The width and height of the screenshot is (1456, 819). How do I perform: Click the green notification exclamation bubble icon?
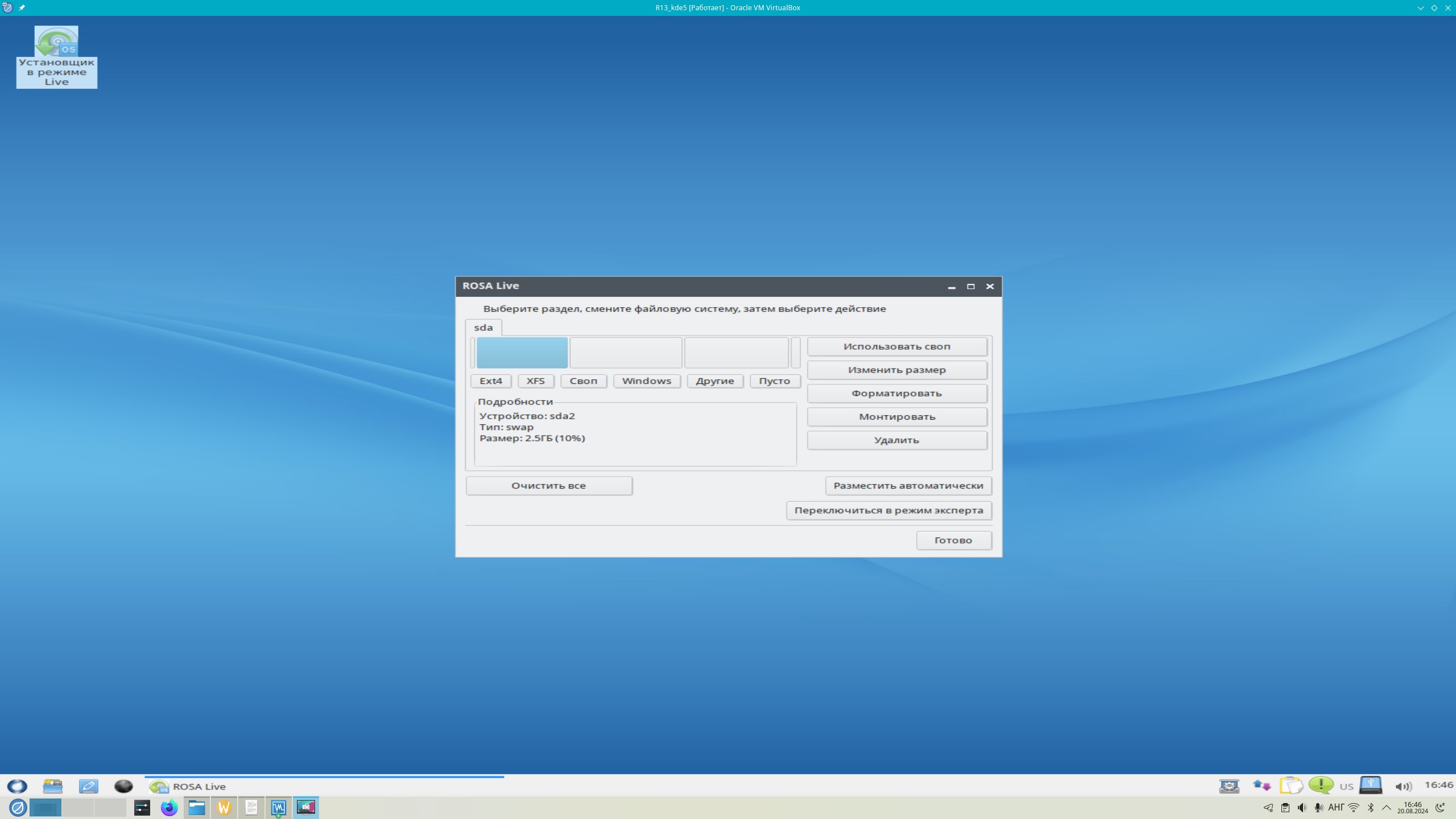1321,785
